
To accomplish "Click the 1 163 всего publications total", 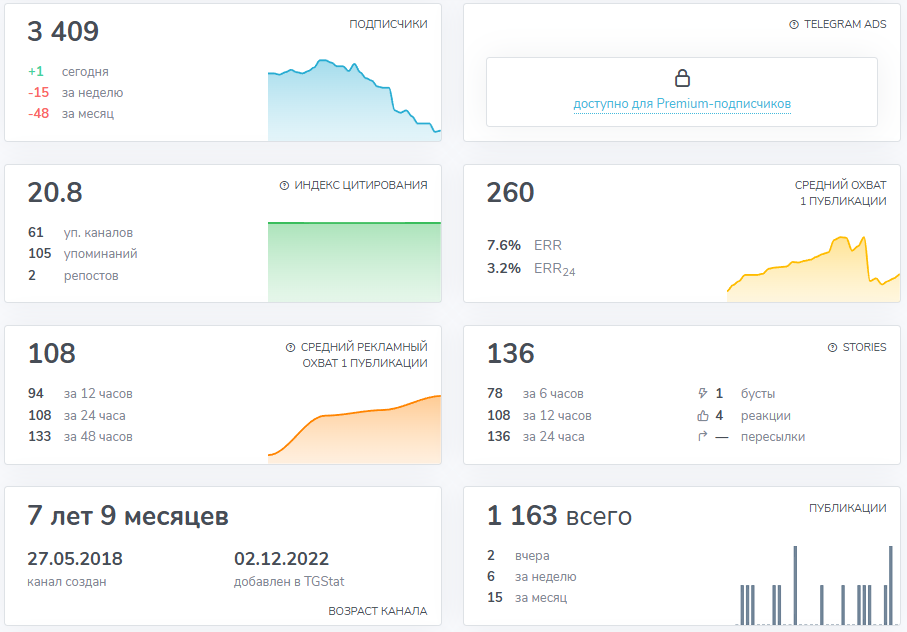I will click(559, 516).
